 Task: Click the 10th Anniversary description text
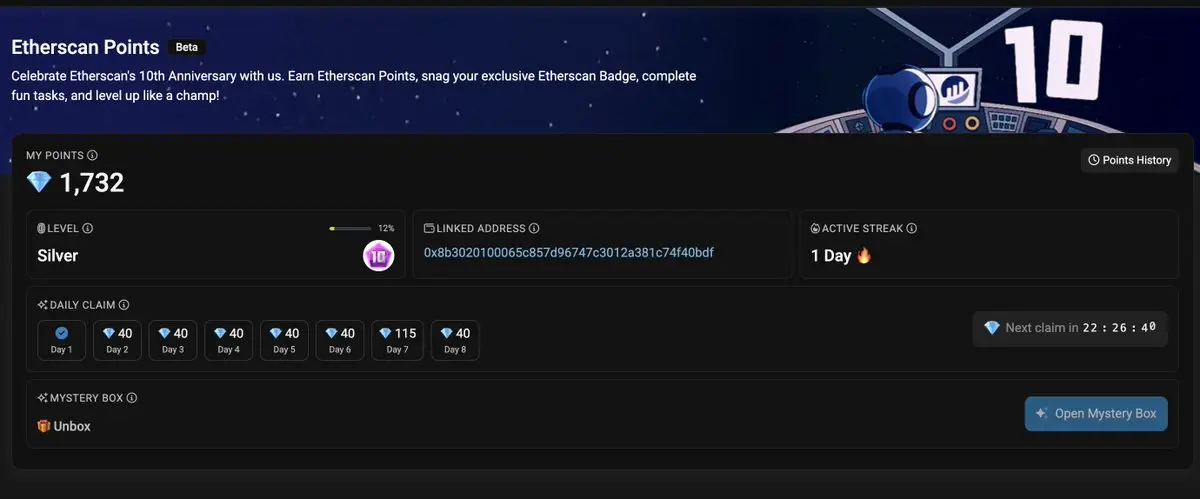point(353,86)
